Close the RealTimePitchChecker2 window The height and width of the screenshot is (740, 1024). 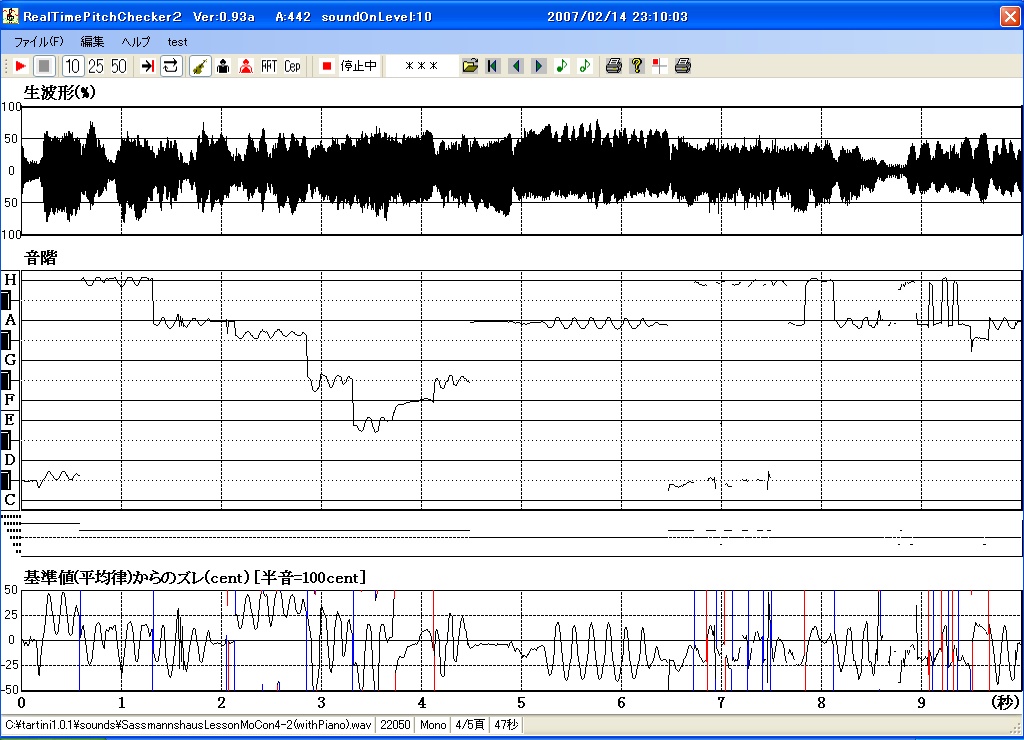pos(1010,16)
